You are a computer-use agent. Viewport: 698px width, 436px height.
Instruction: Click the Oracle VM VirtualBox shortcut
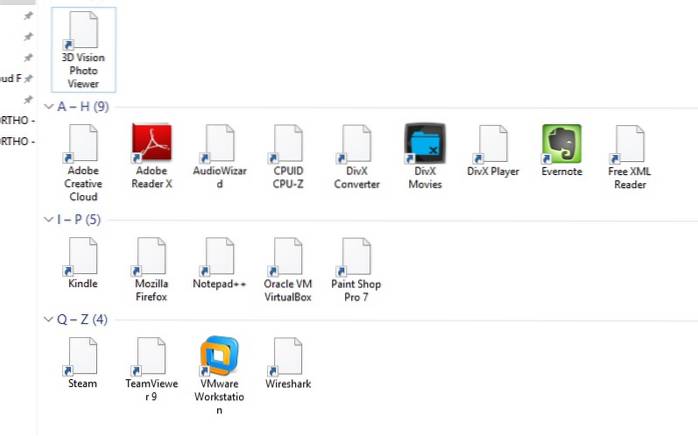point(287,256)
